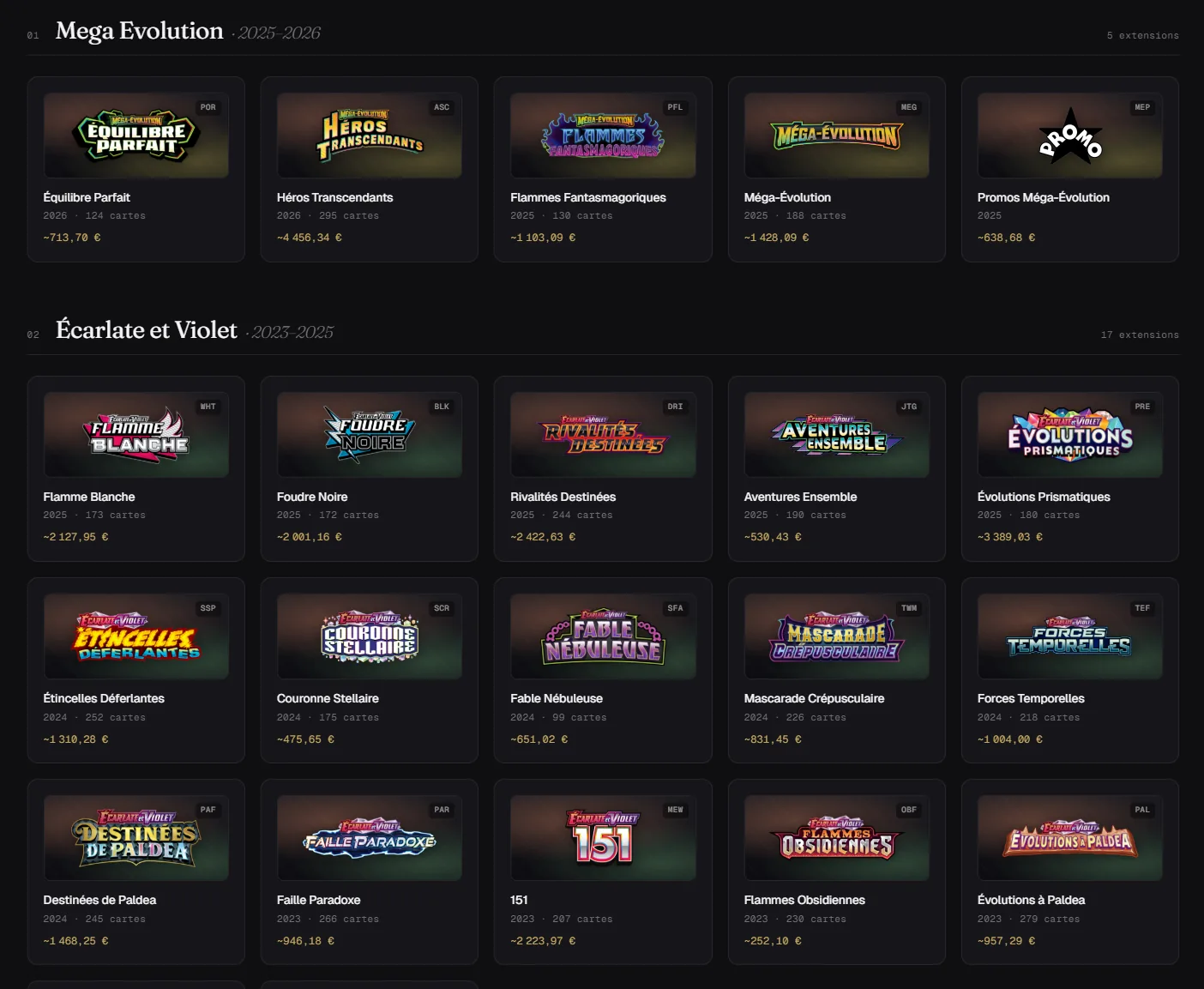
Task: Go to the Aventures Ensemble title
Action: (x=801, y=497)
